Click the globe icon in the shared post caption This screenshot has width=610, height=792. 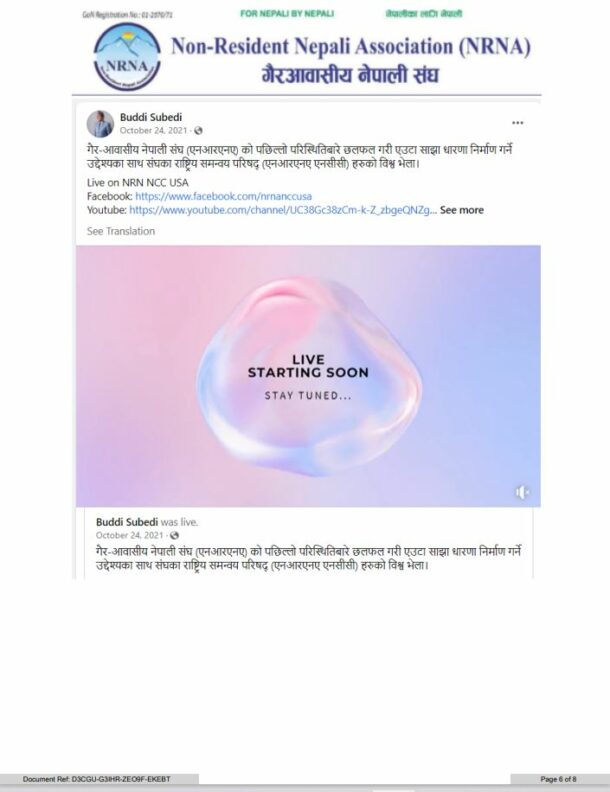point(174,535)
